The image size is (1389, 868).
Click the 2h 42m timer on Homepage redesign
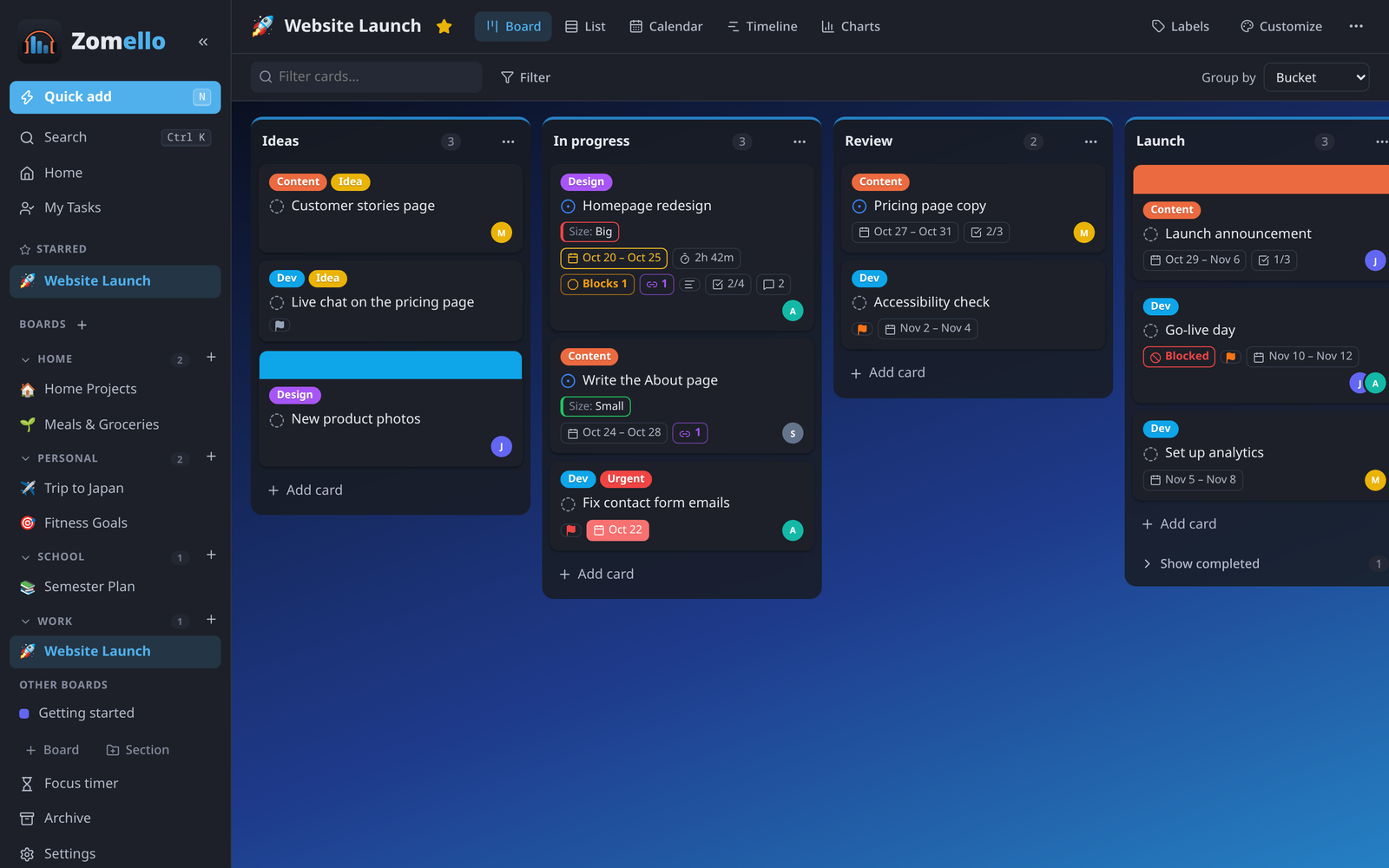coord(707,258)
